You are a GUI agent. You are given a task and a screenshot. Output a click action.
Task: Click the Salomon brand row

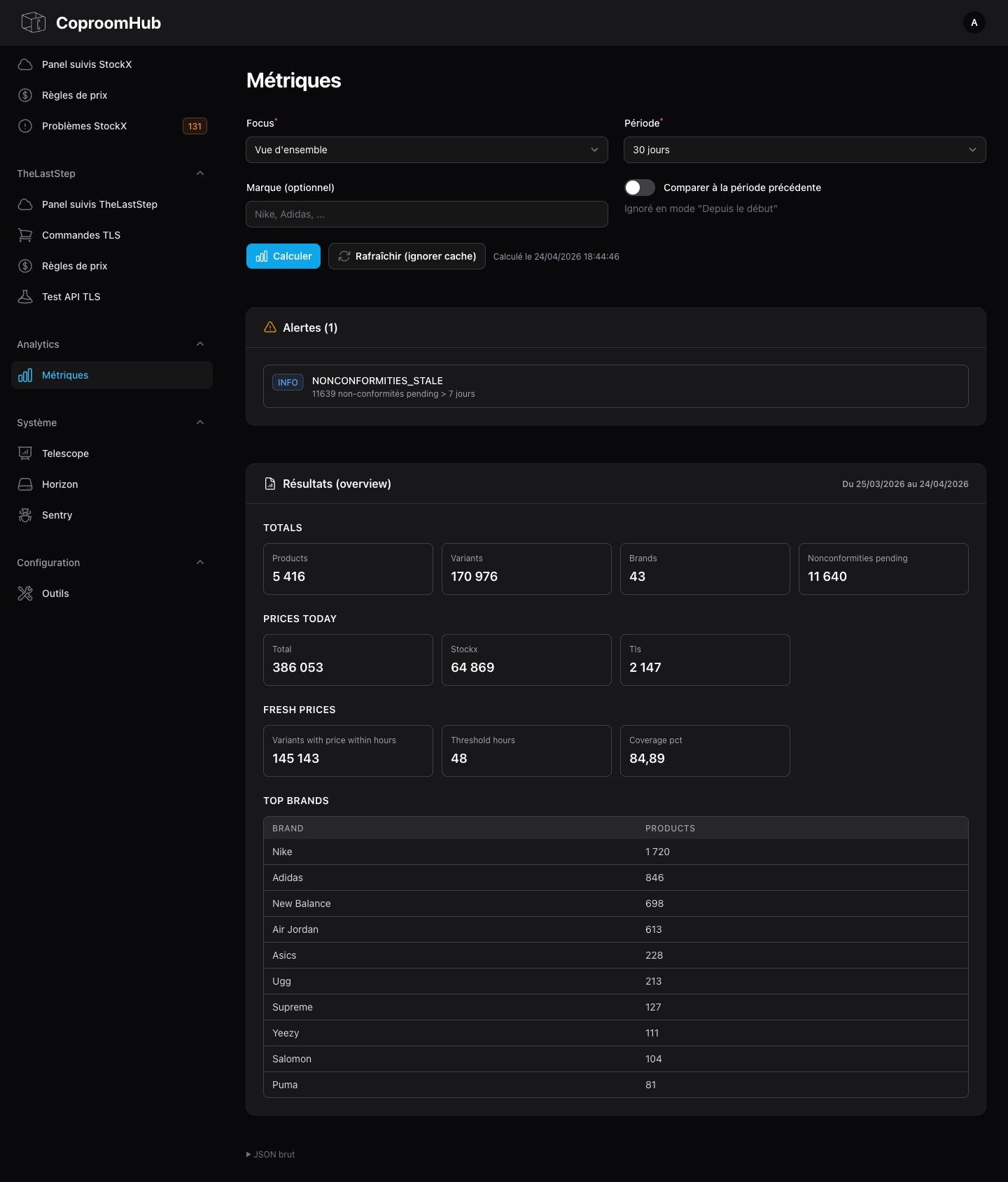pos(616,1059)
